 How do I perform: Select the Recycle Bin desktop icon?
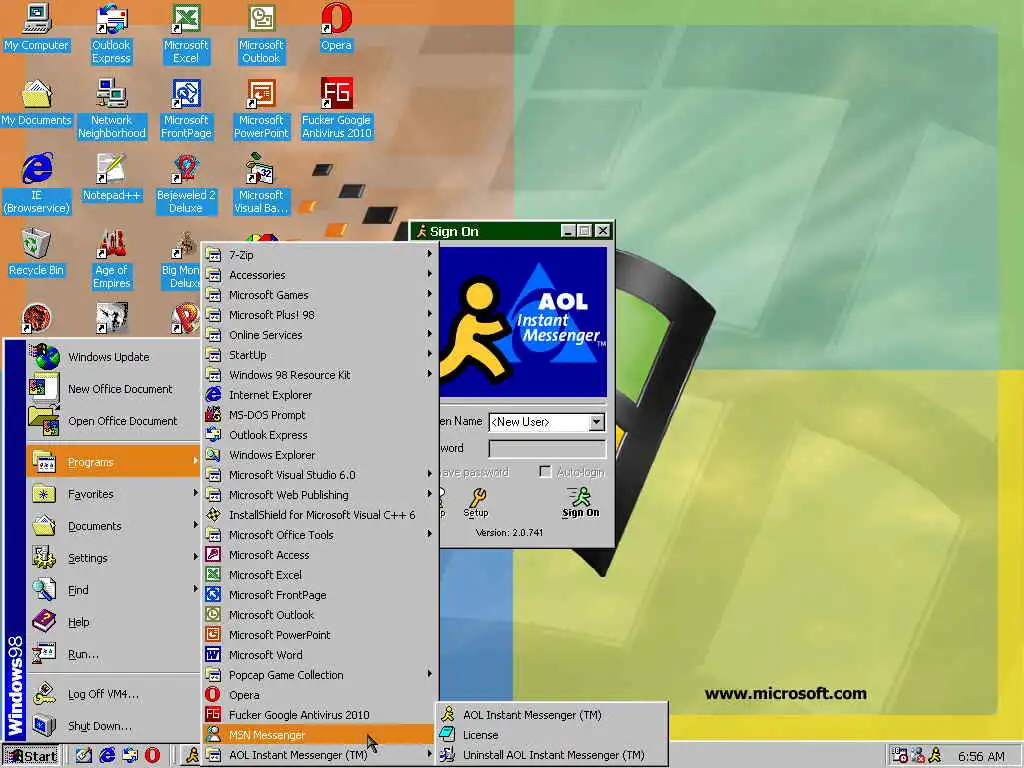(x=37, y=253)
